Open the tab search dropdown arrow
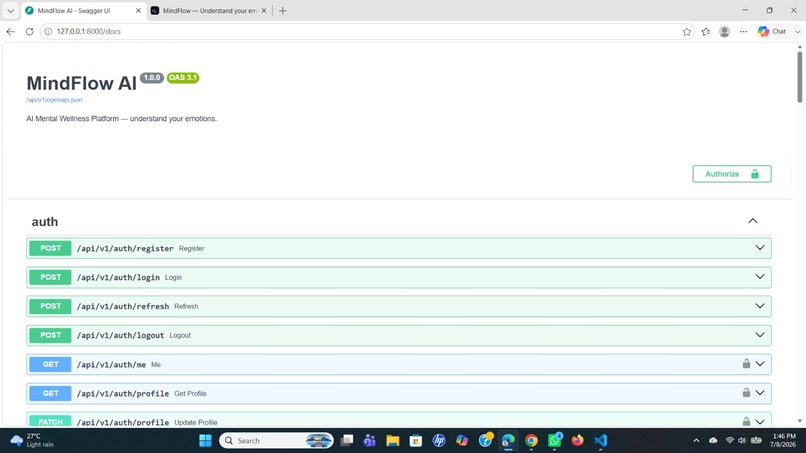806x453 pixels. click(10, 10)
